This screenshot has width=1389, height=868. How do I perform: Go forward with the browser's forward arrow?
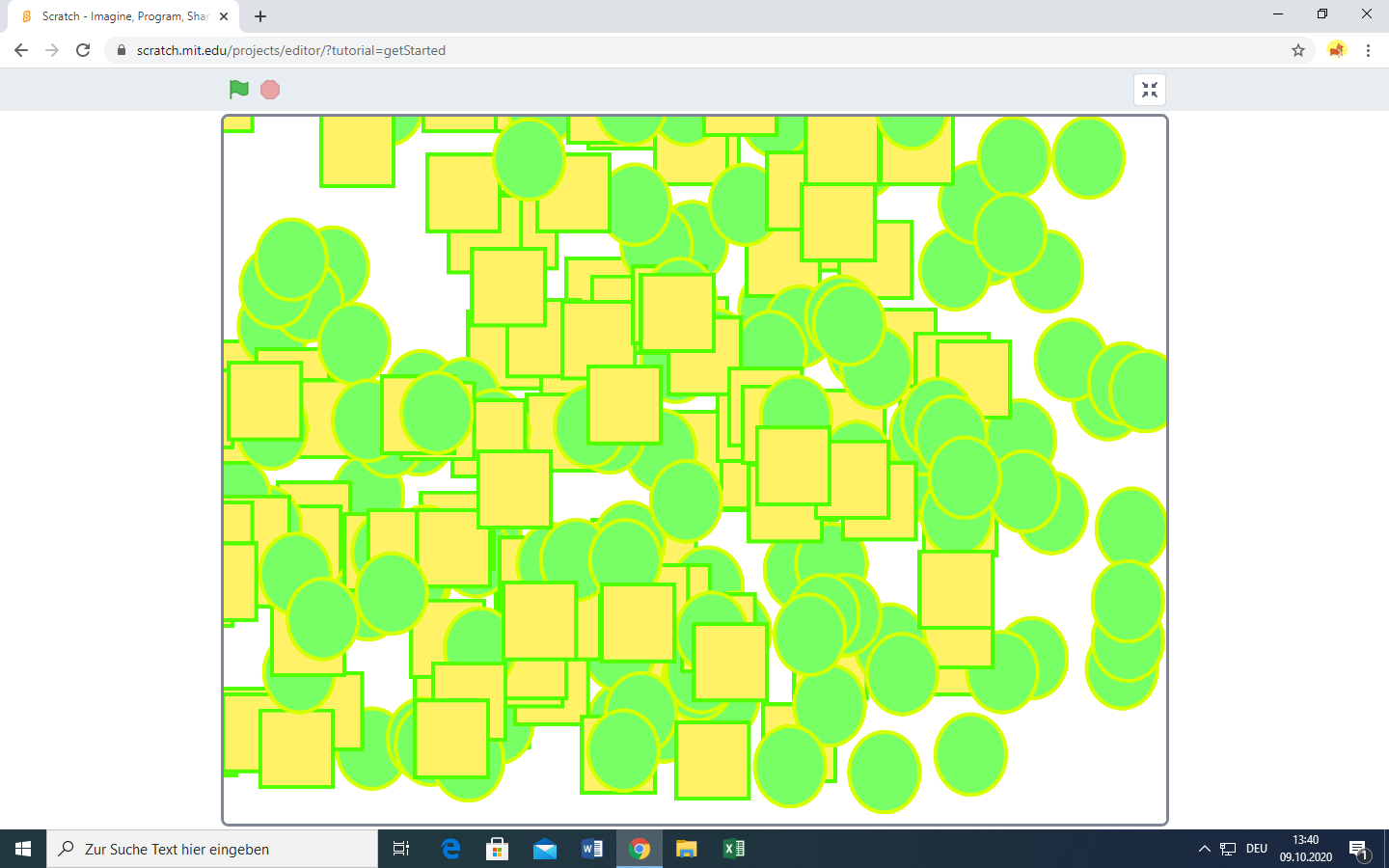pos(52,50)
